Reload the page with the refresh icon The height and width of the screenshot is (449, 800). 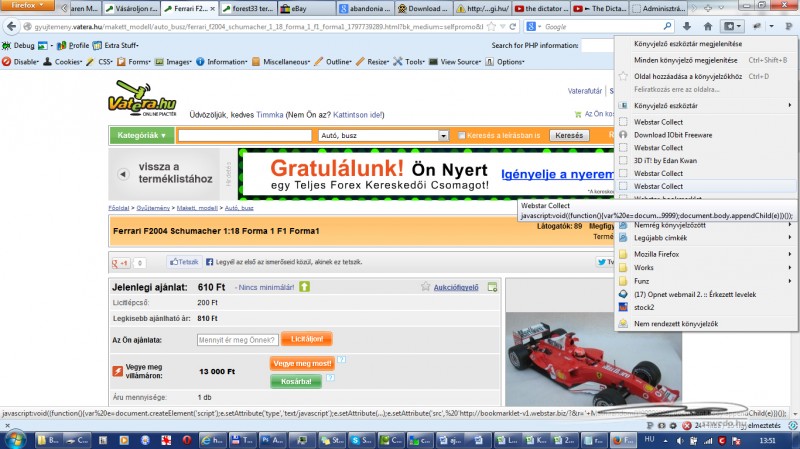513,27
